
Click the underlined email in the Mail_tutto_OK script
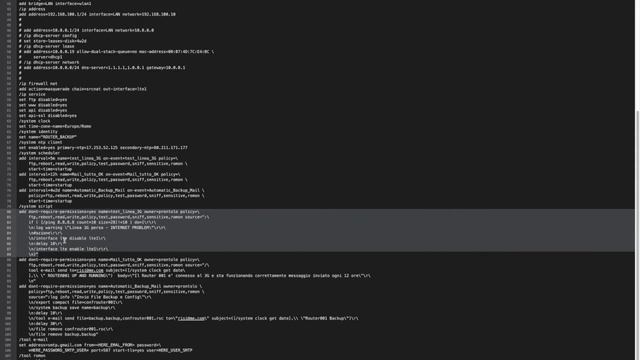coord(90,271)
